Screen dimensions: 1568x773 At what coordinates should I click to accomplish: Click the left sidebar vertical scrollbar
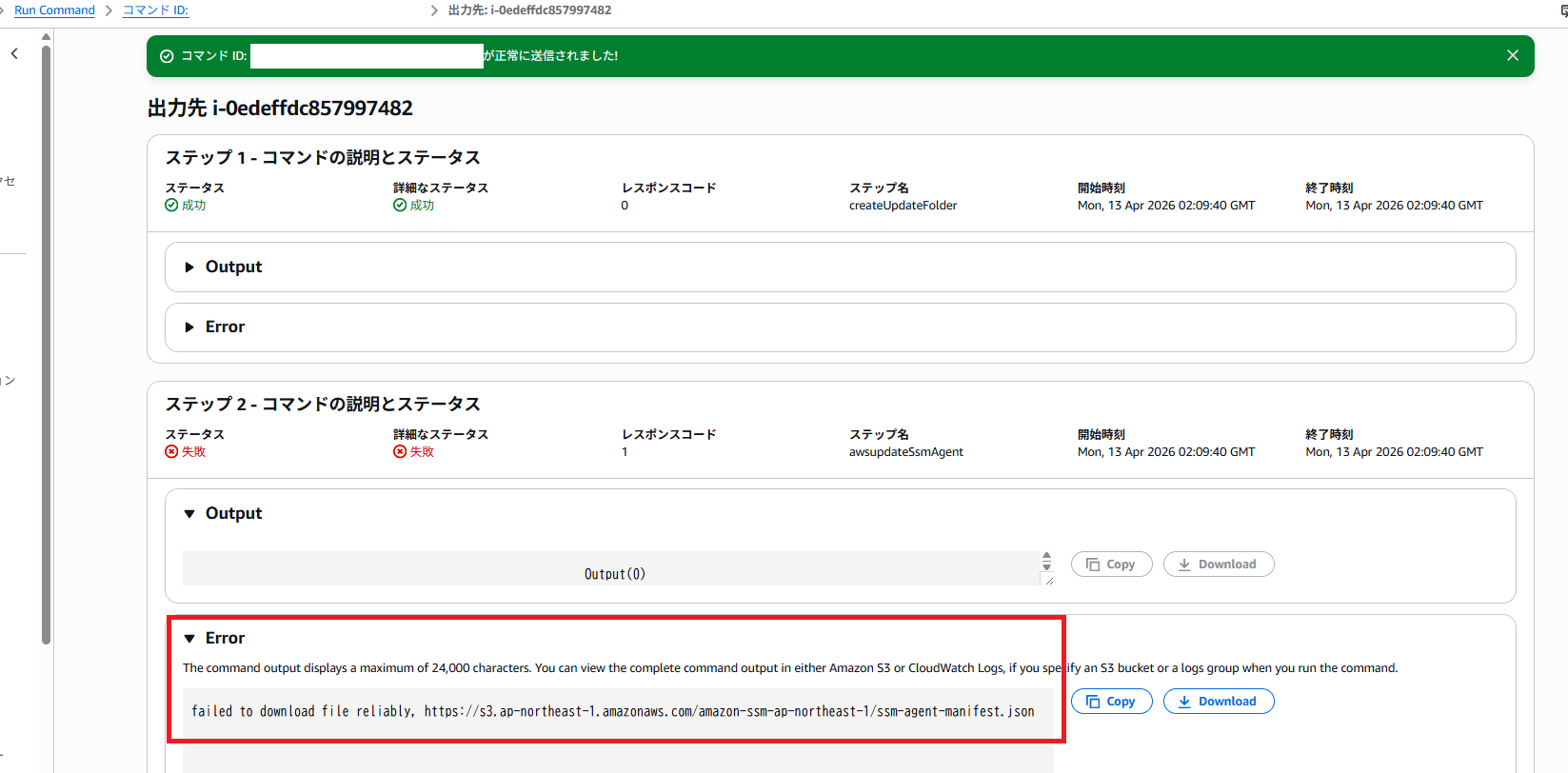(x=46, y=343)
